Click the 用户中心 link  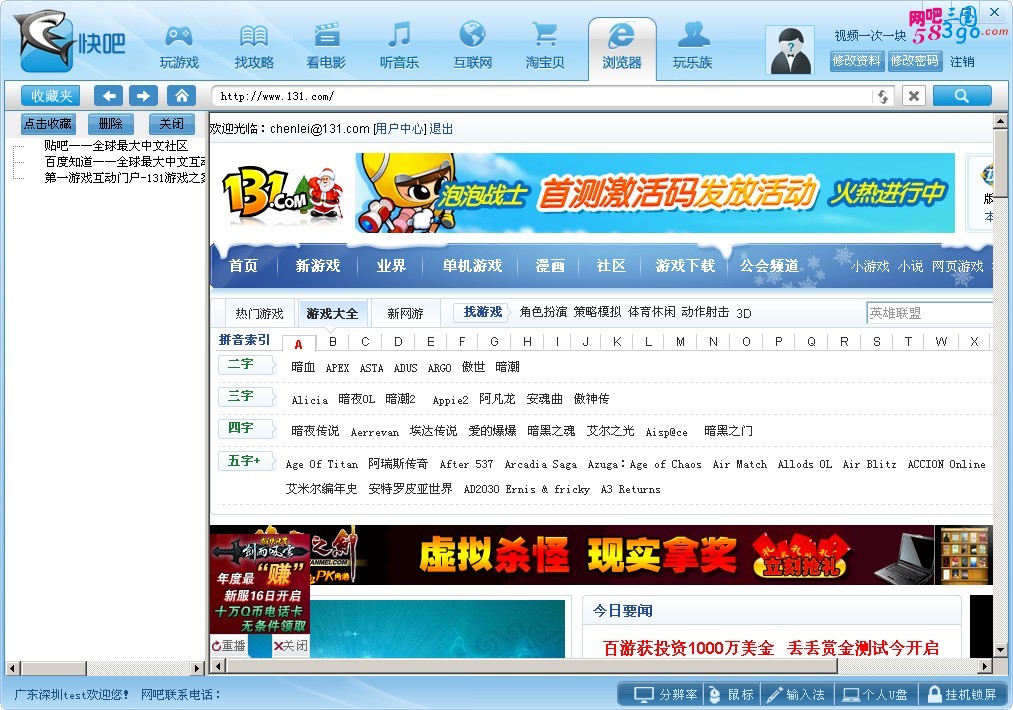click(x=399, y=129)
